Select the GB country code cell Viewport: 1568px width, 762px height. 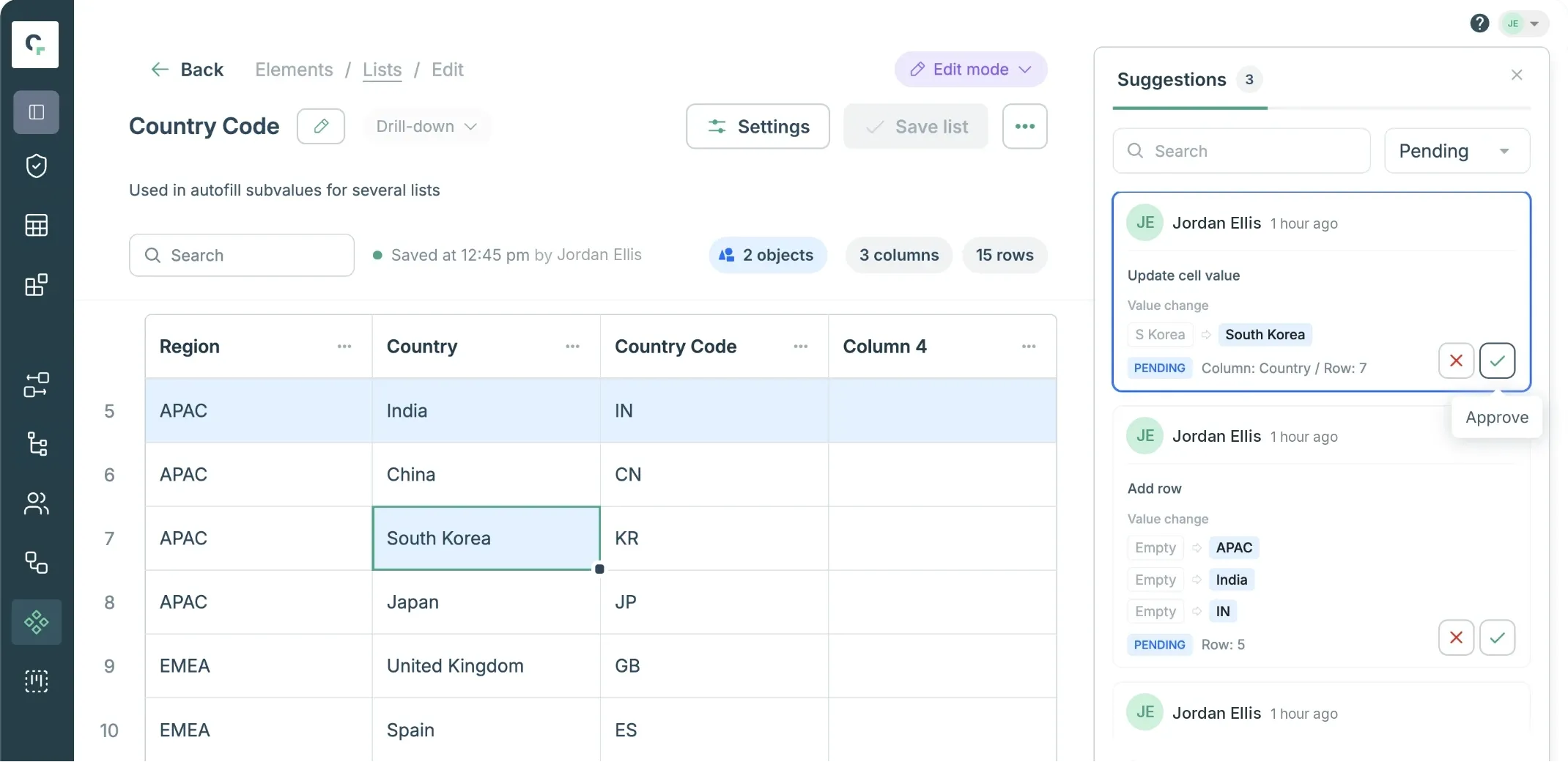[x=714, y=665]
